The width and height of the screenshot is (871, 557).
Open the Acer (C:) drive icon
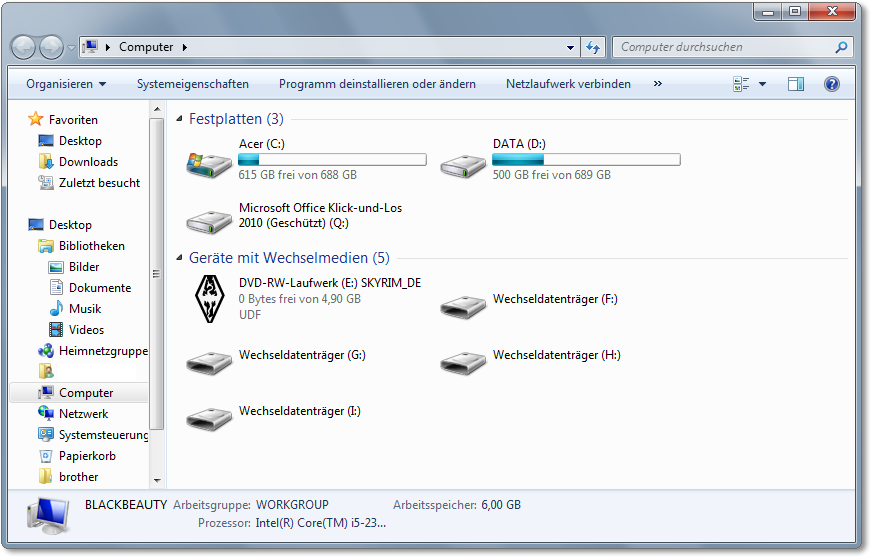[x=209, y=161]
